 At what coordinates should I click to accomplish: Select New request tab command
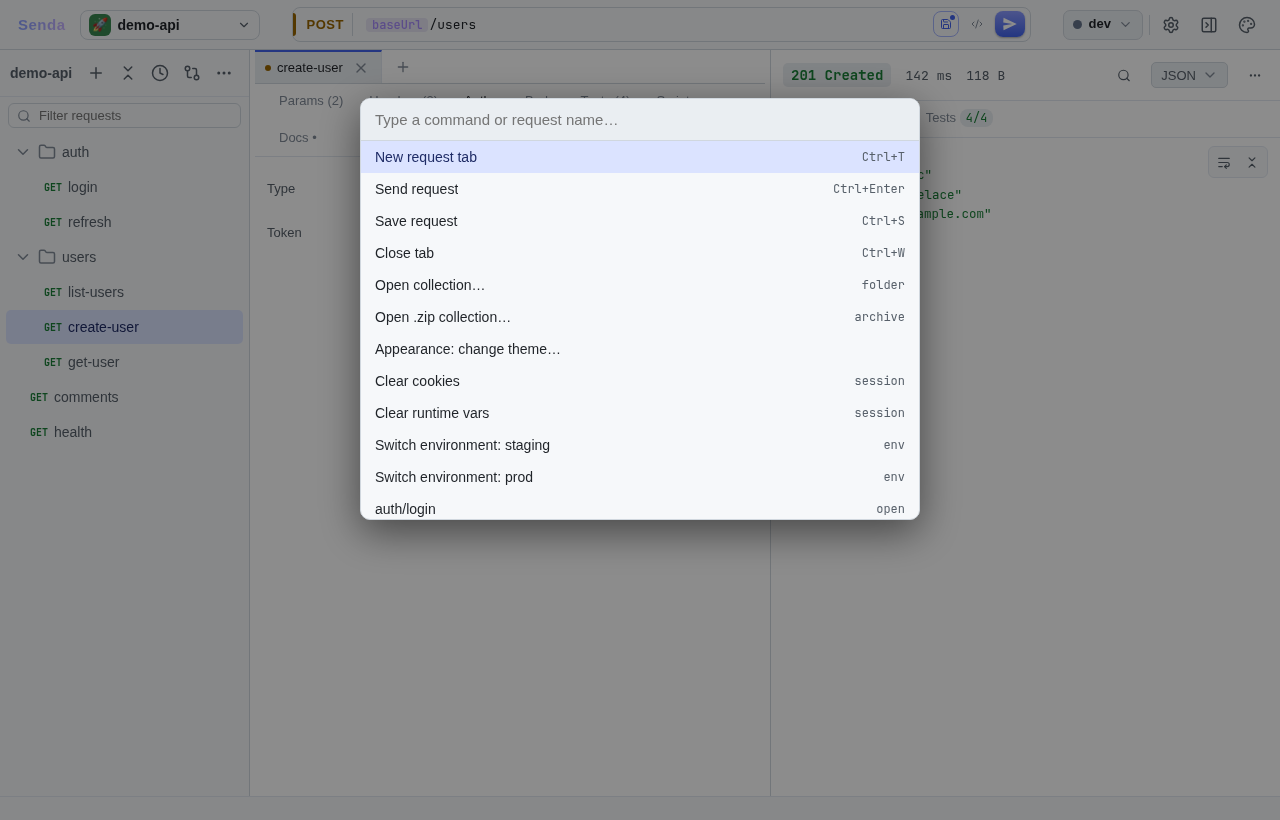(x=640, y=157)
